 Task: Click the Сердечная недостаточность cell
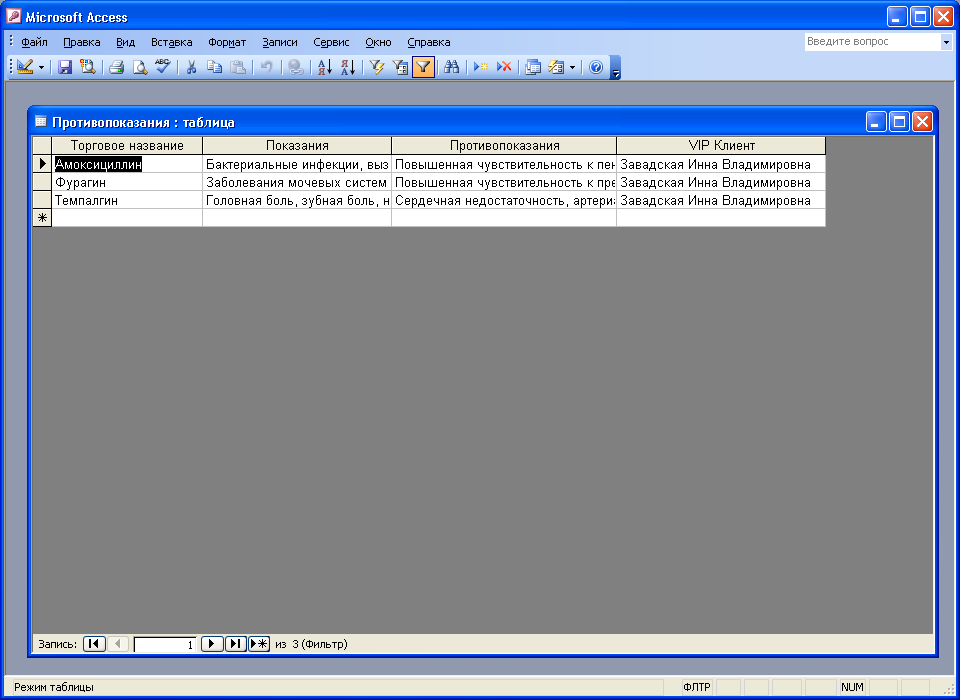pyautogui.click(x=504, y=200)
